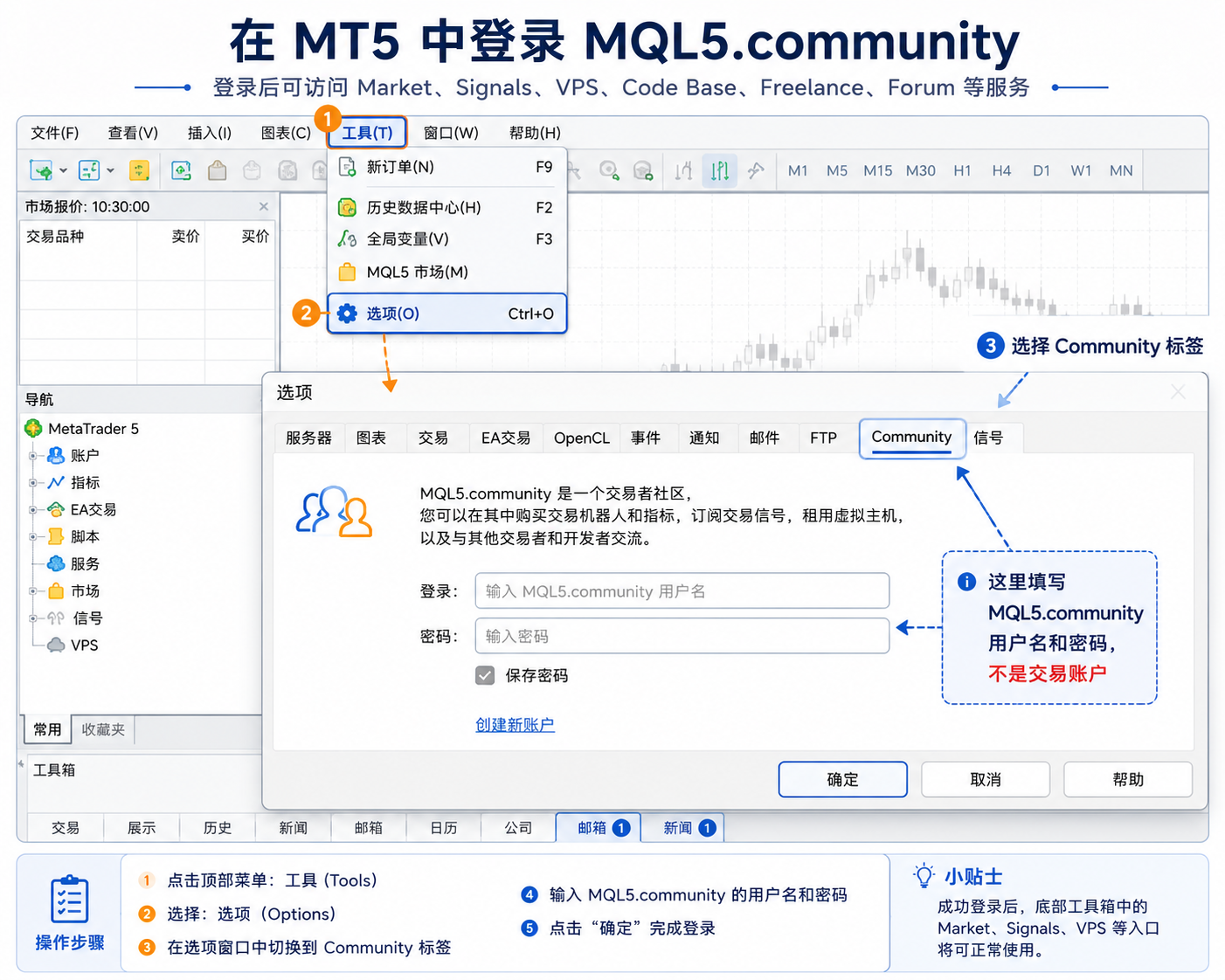Open dropdown arrow beside new chart icon
Viewport: 1225px width, 980px height.
(63, 171)
